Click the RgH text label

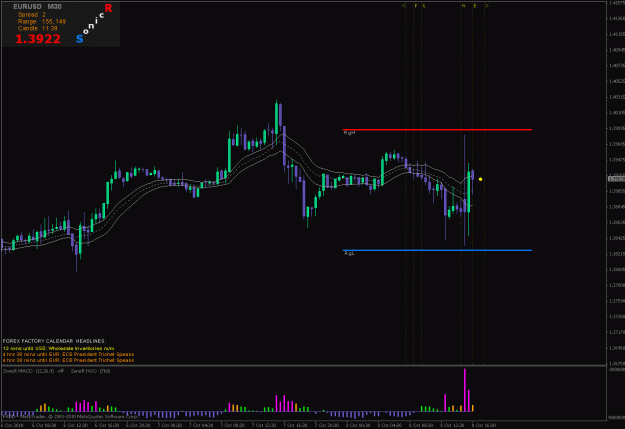(349, 133)
